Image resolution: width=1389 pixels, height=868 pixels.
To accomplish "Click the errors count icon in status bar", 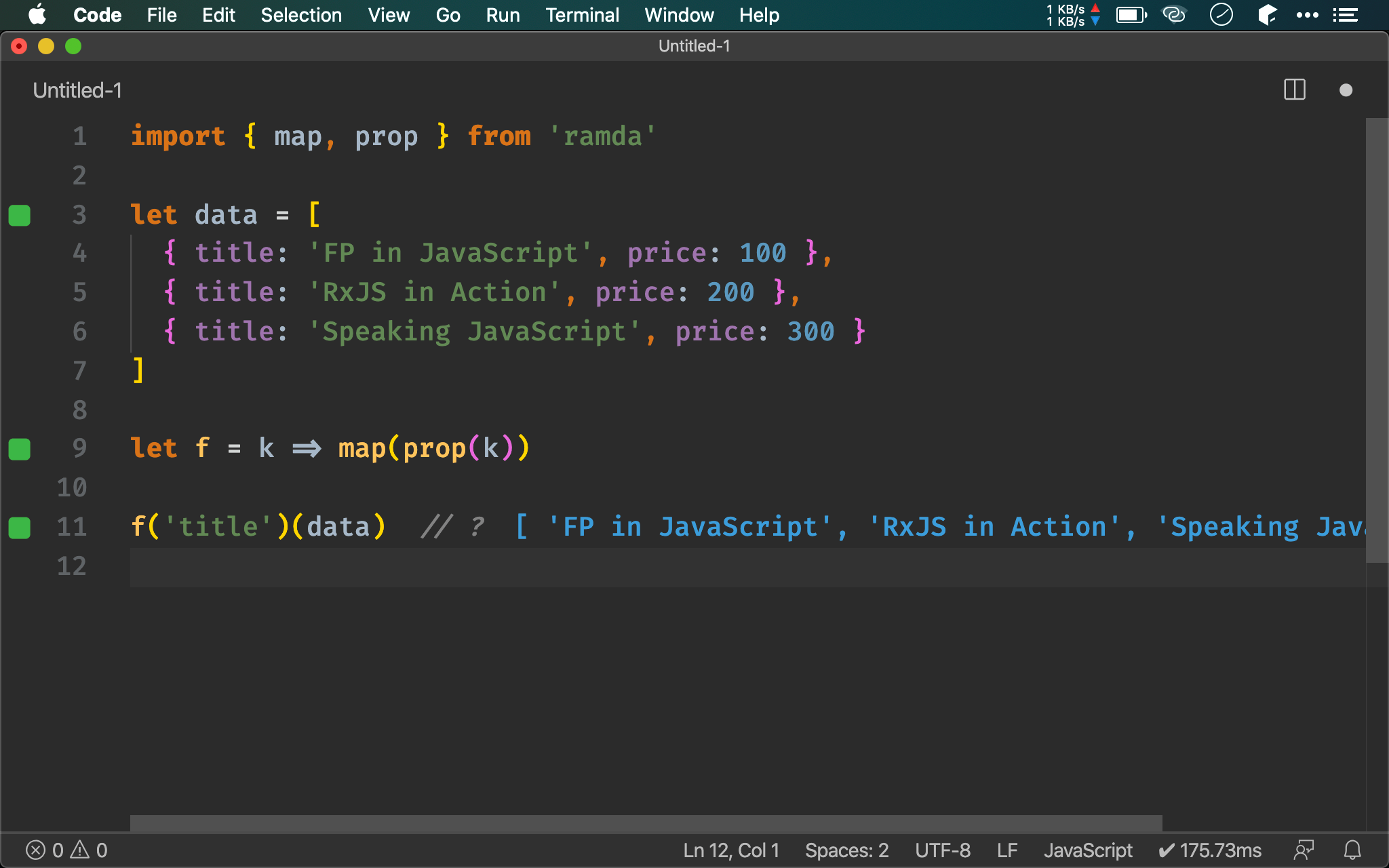I will [37, 850].
